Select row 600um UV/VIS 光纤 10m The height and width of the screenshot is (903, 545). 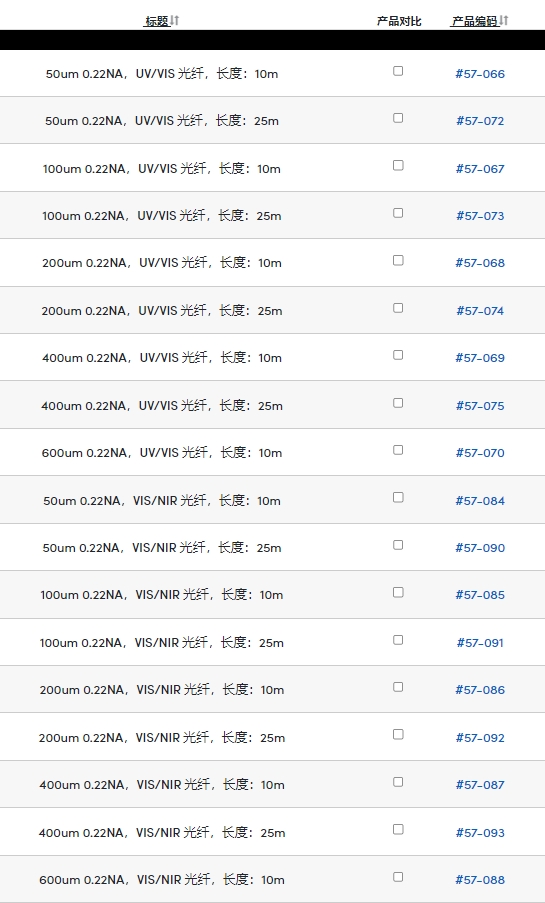point(272,452)
